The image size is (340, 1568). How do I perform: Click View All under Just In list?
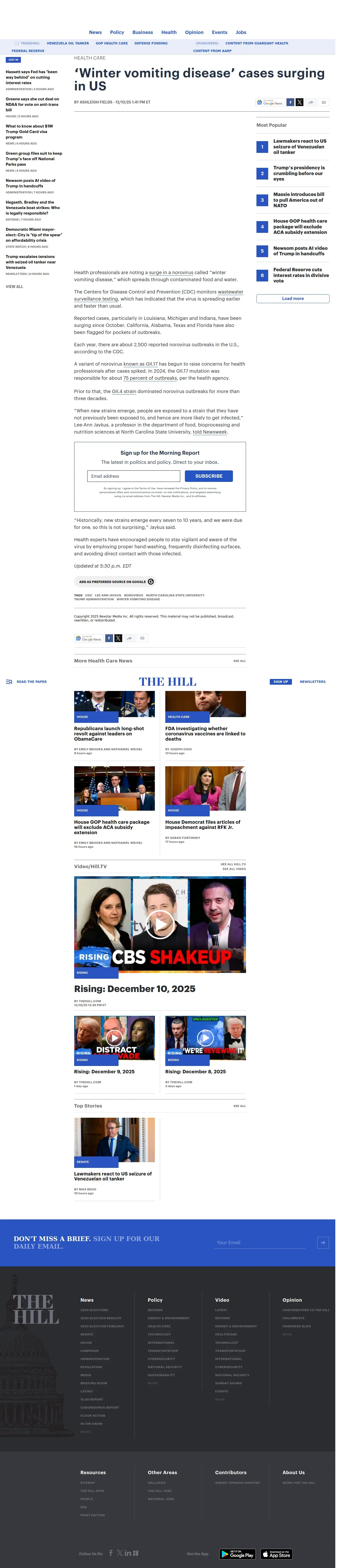point(15,286)
